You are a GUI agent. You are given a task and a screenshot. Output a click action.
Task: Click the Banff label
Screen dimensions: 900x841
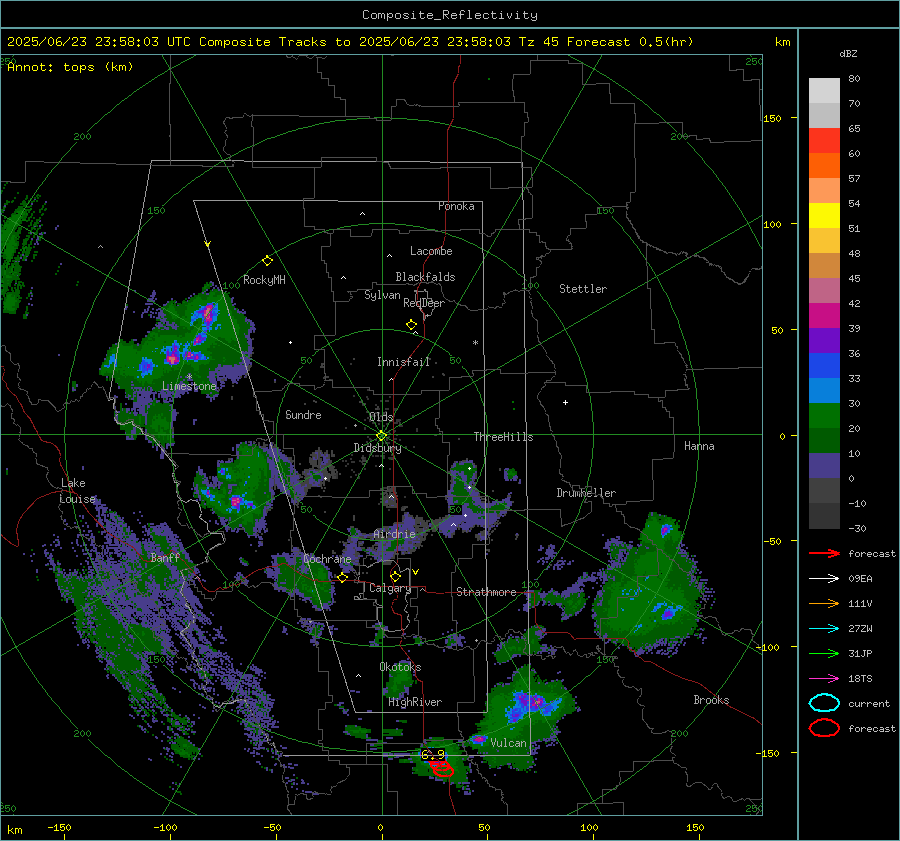tap(165, 557)
